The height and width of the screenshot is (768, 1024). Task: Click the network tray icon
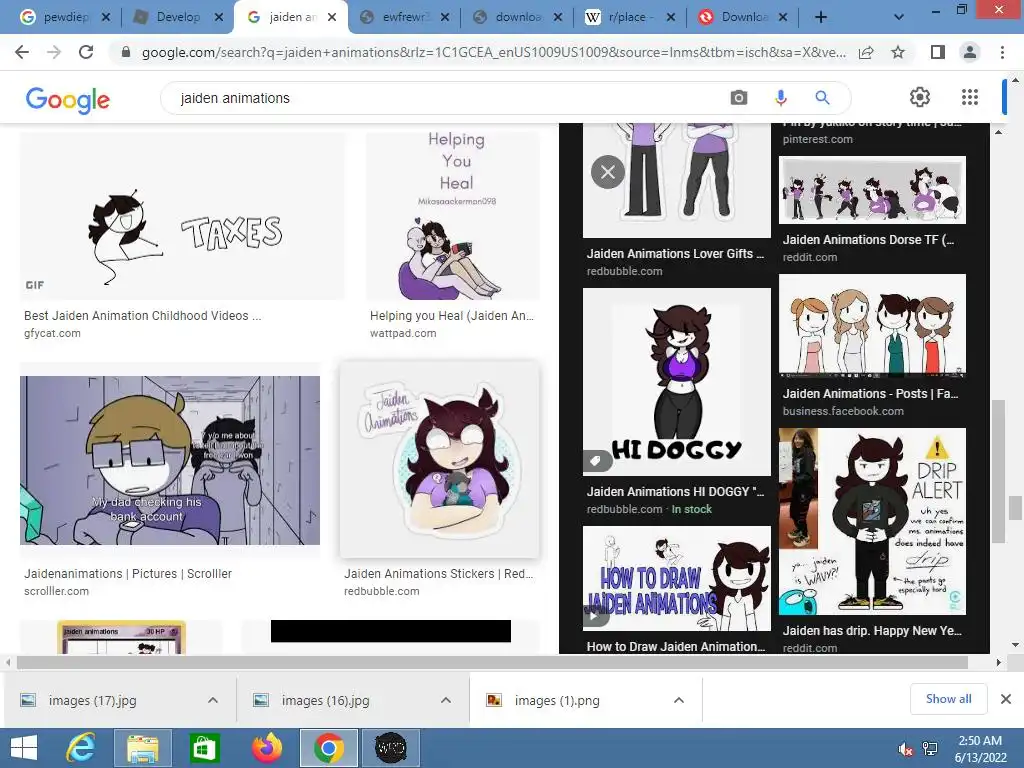[930, 749]
